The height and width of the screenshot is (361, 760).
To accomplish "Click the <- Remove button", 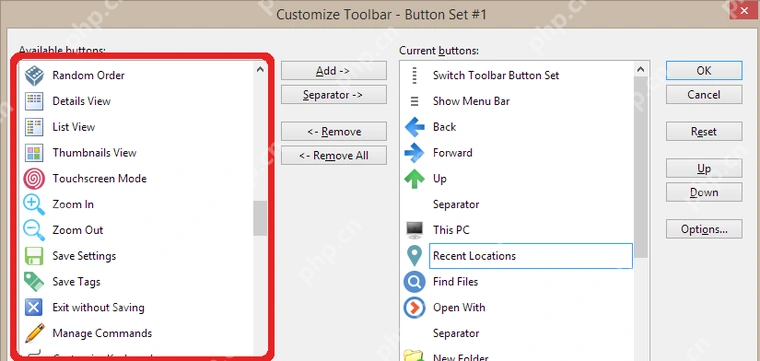I will coord(333,131).
